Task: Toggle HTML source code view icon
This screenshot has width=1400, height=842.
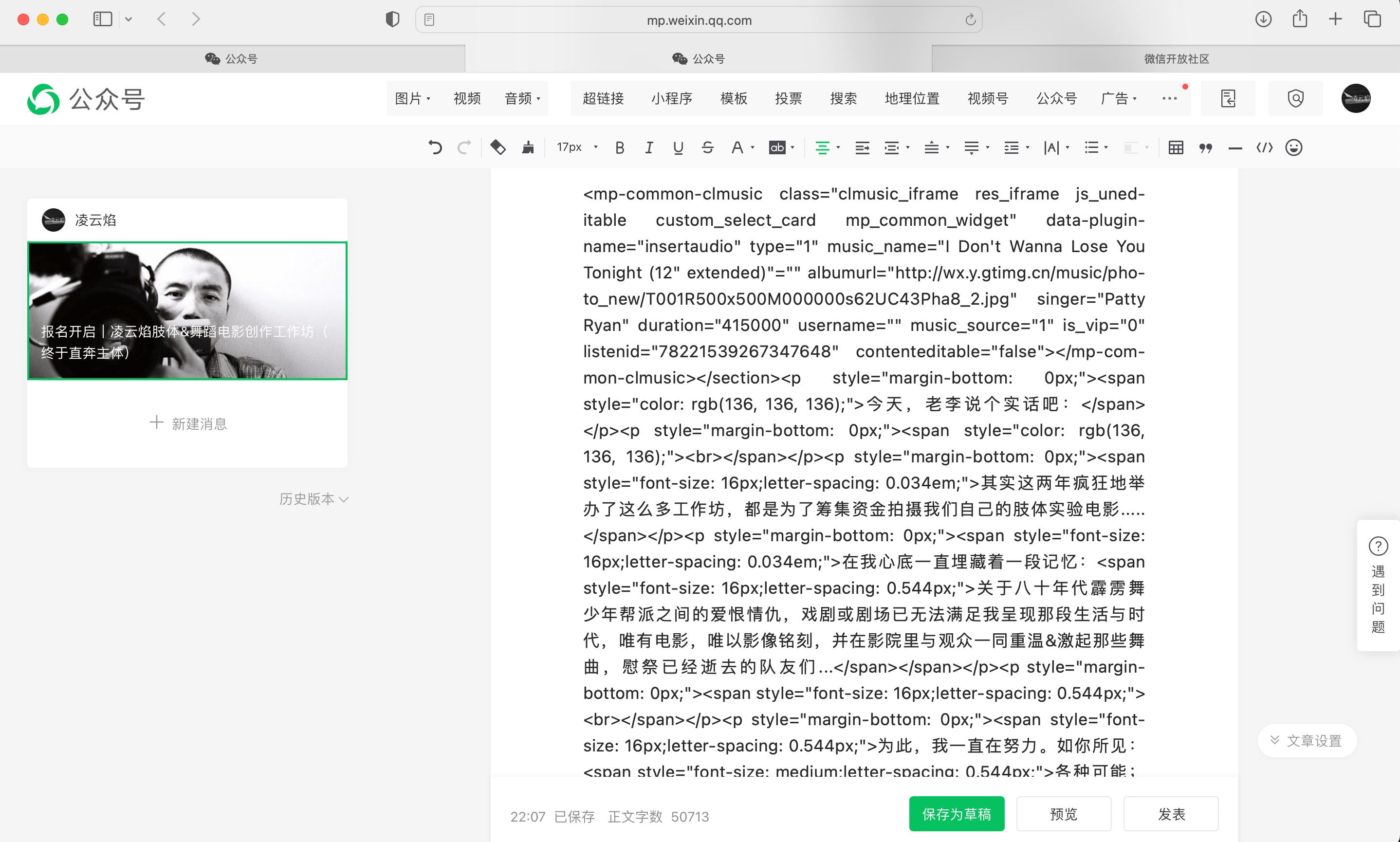Action: [x=1264, y=147]
